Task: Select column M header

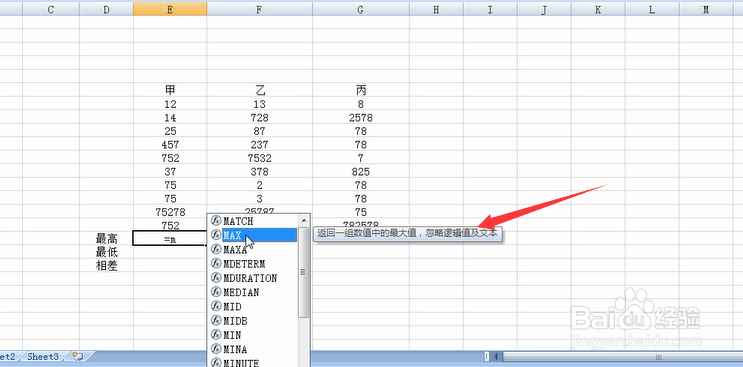Action: (x=706, y=9)
